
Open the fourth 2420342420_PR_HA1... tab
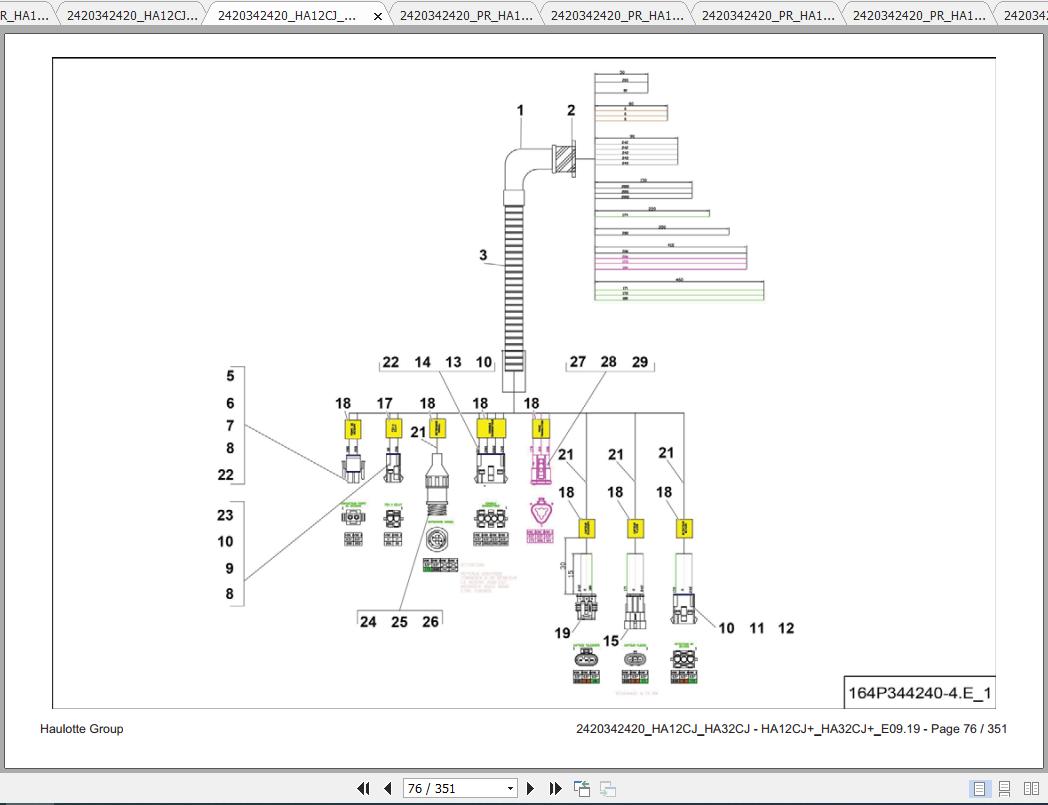tap(919, 15)
